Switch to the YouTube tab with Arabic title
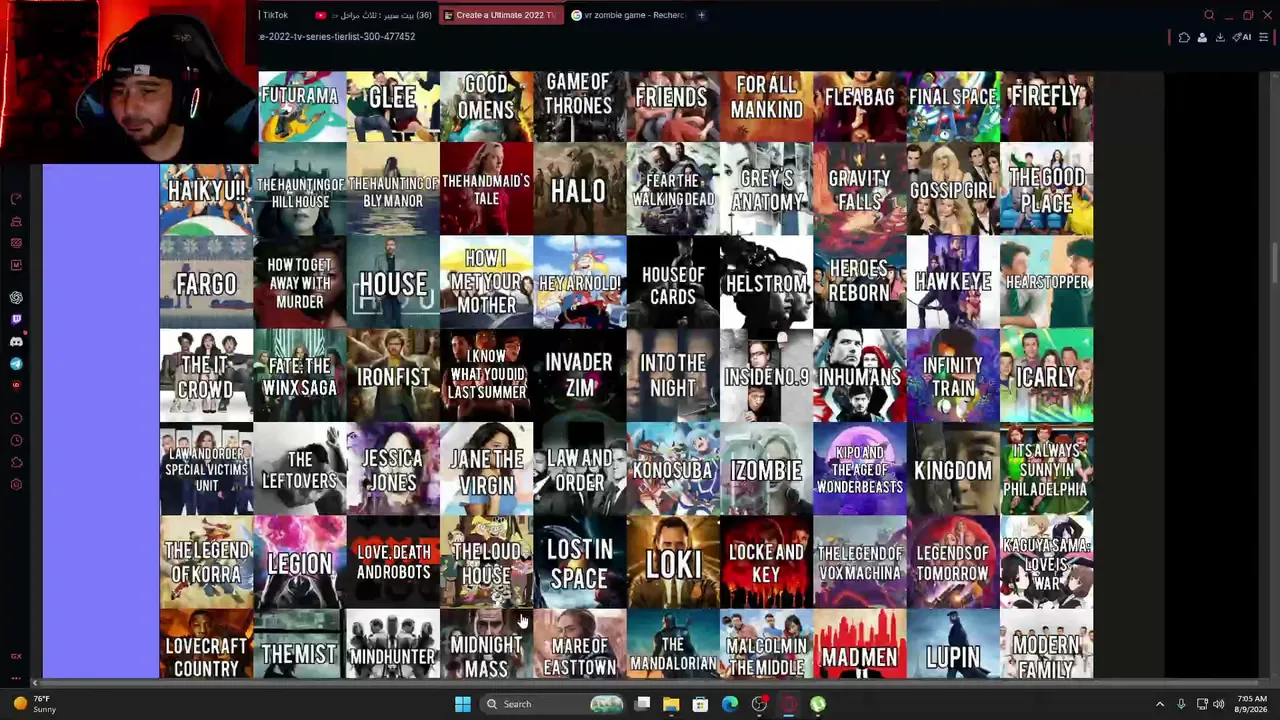The image size is (1280, 720). coord(375,15)
